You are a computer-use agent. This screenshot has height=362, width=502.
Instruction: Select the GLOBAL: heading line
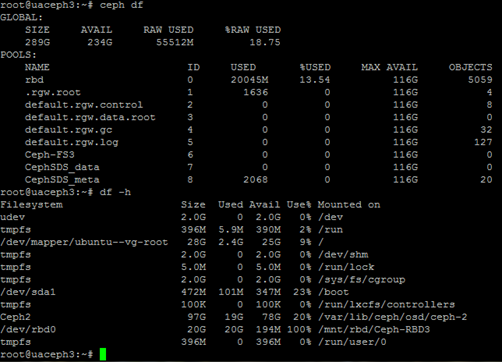pos(22,17)
